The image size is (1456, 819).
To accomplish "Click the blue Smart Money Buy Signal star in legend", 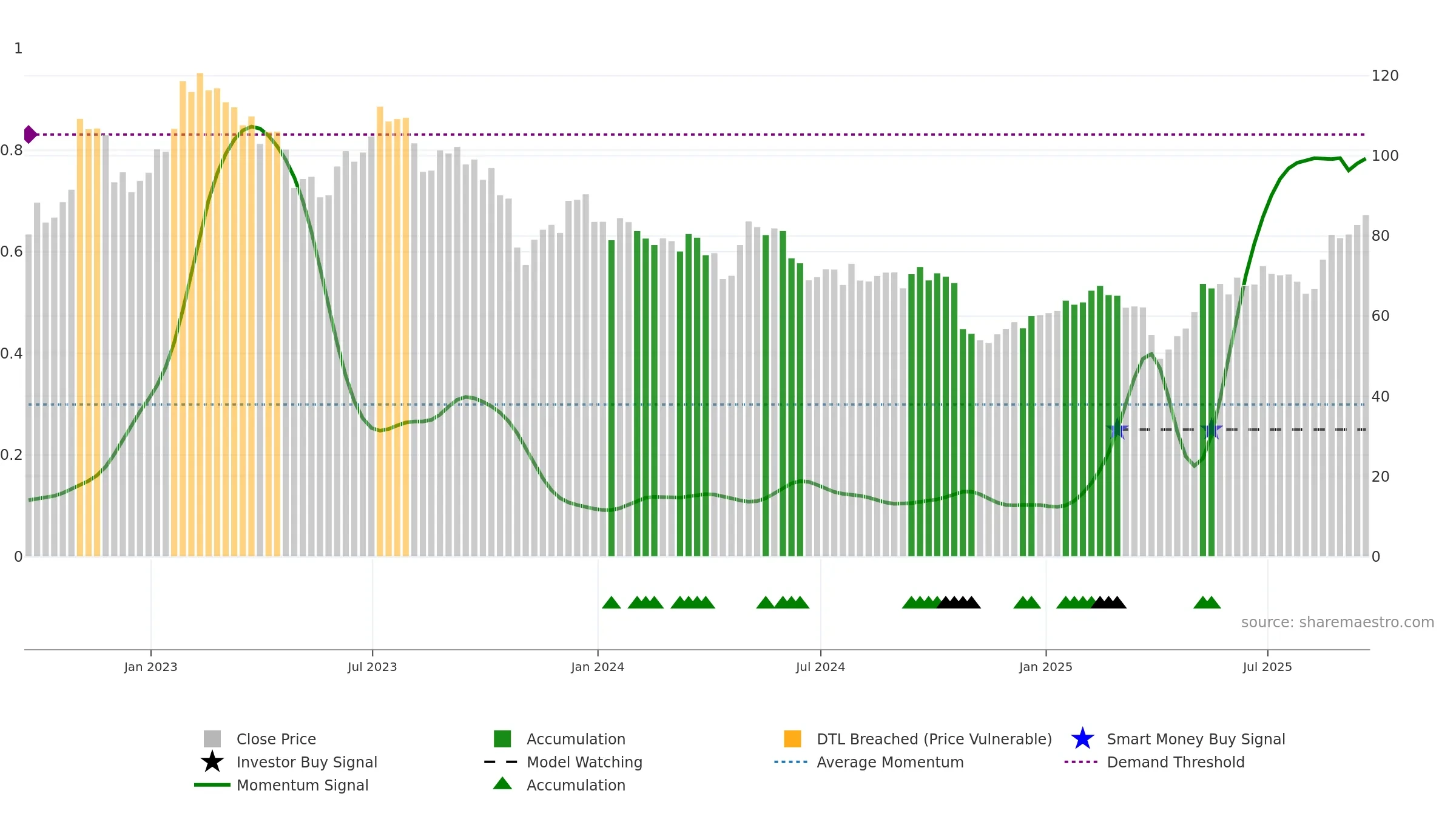I will (x=1082, y=739).
